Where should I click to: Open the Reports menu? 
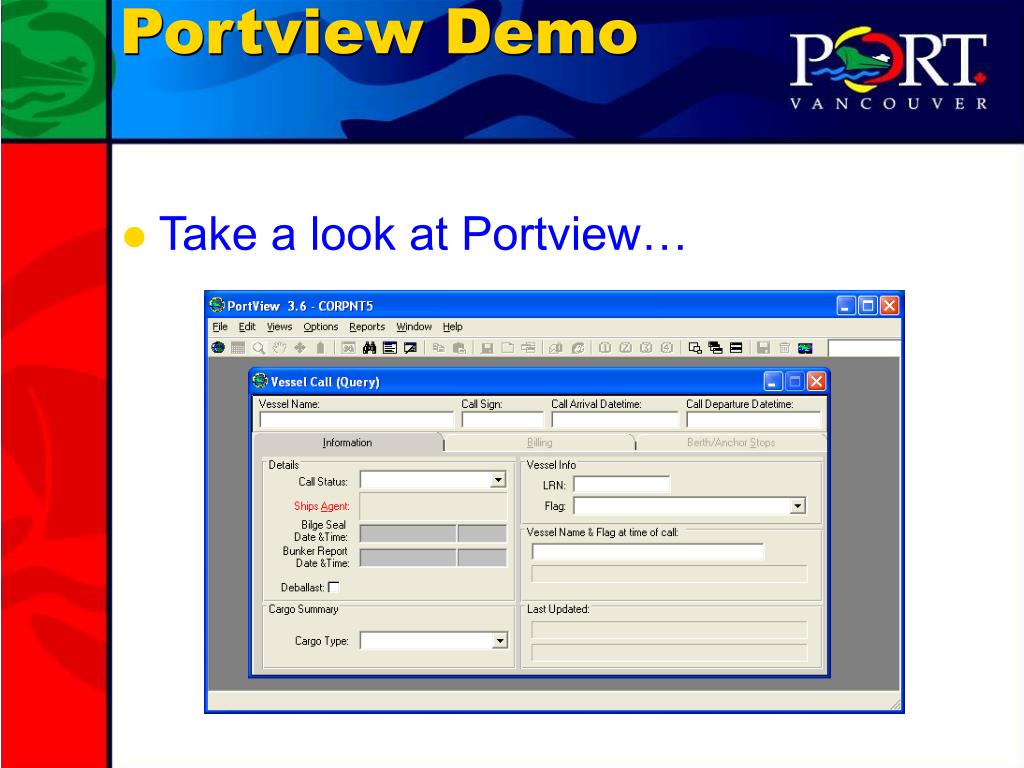tap(367, 327)
